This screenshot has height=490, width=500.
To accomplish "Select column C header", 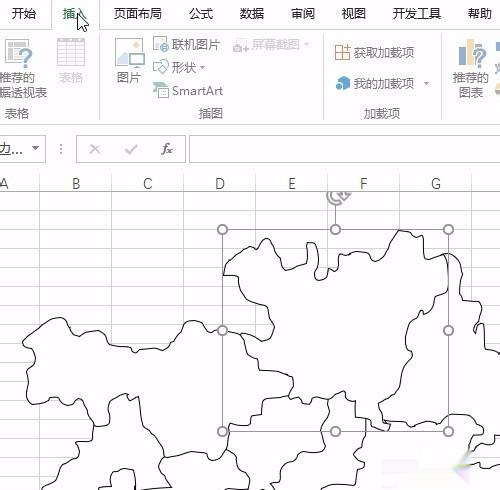I will pyautogui.click(x=148, y=184).
